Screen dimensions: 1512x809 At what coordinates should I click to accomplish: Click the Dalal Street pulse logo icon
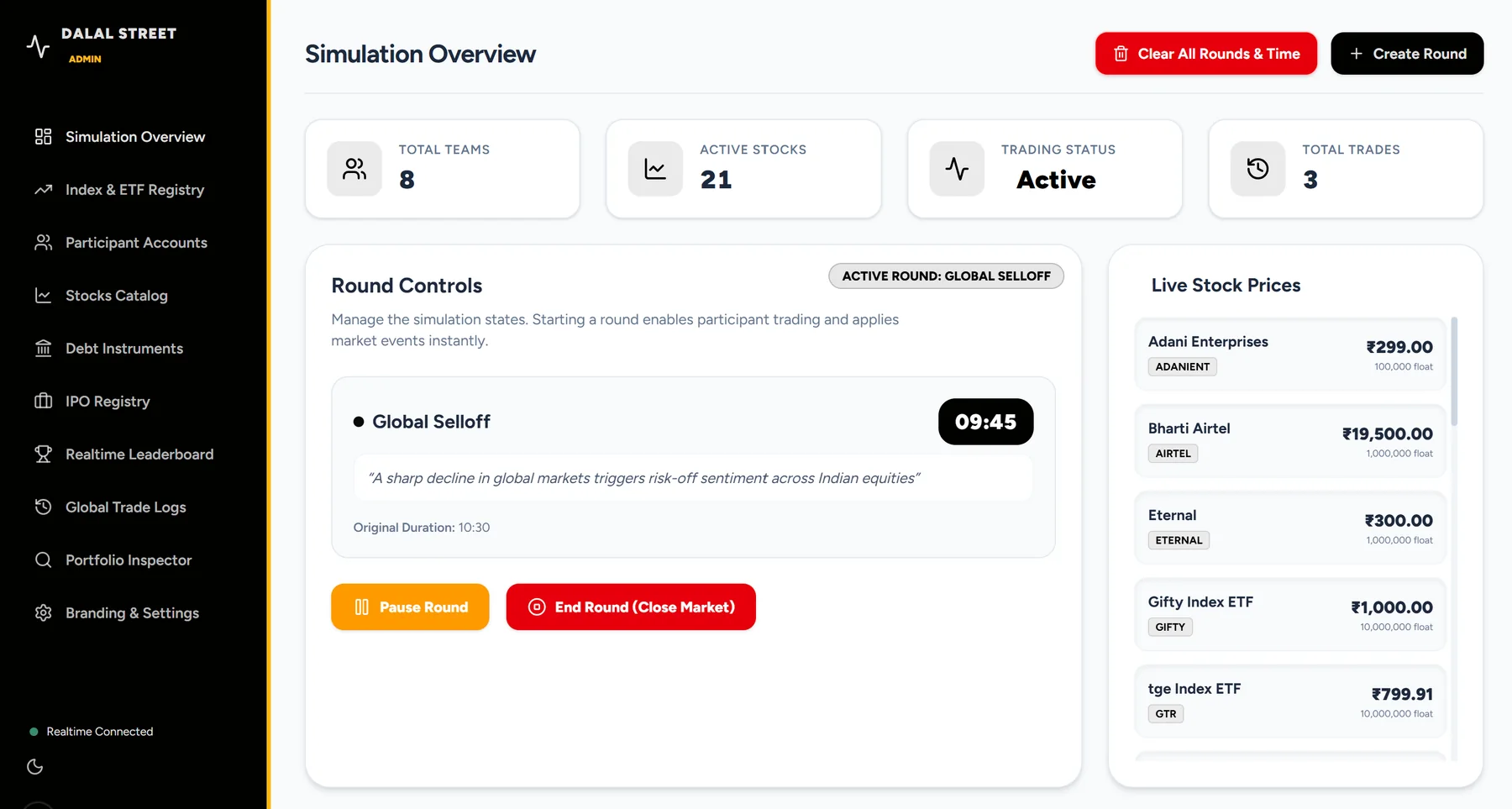pyautogui.click(x=38, y=46)
